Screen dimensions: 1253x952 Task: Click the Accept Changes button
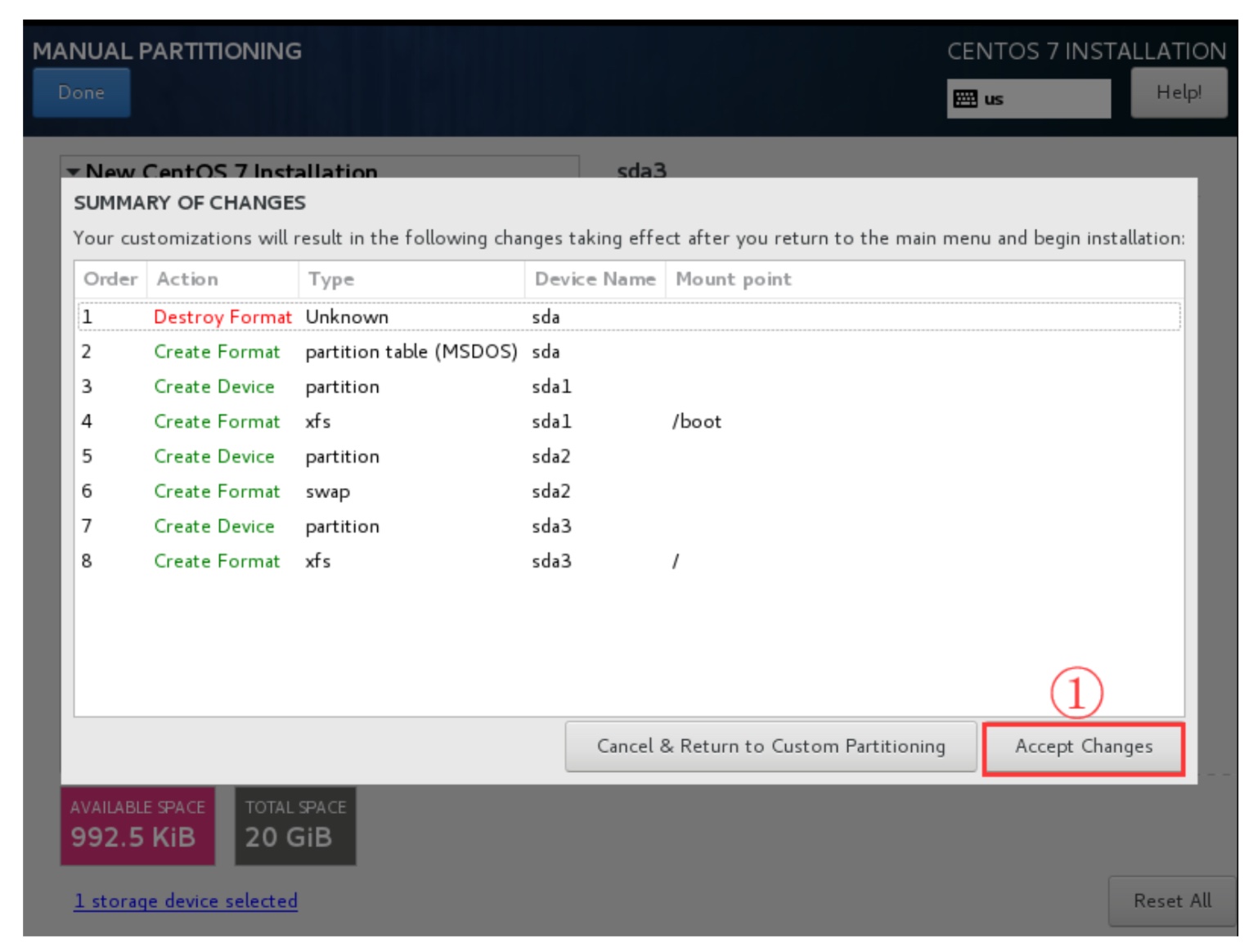tap(1083, 747)
